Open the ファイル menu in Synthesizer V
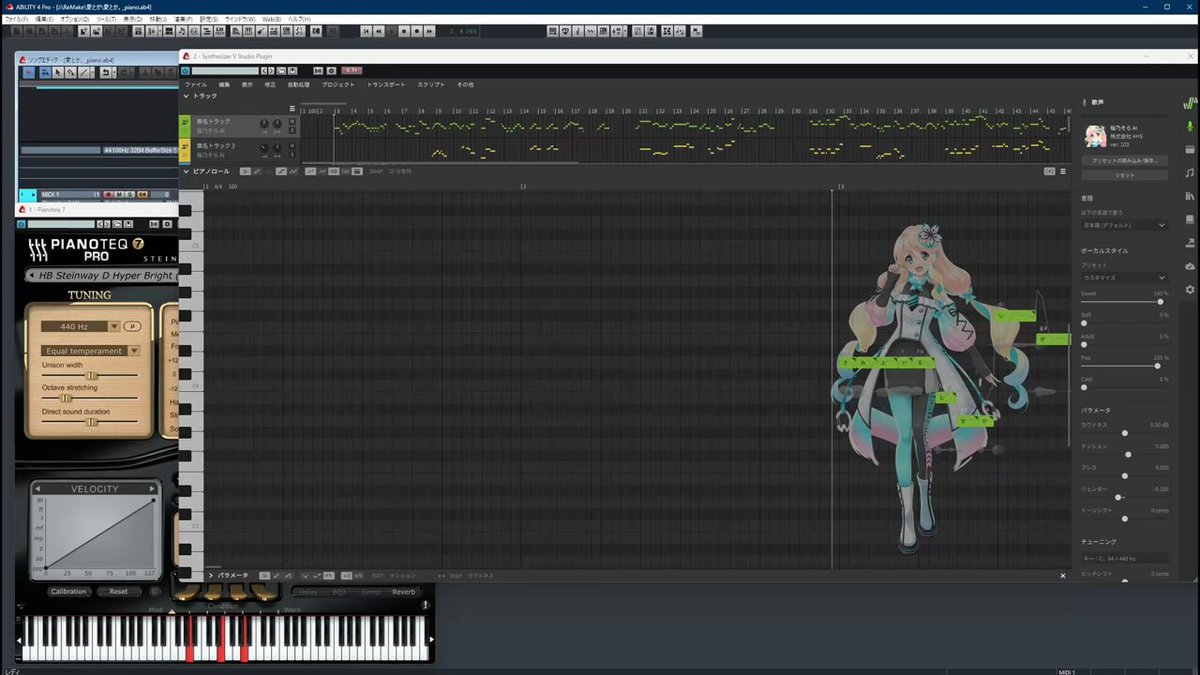The image size is (1200, 675). [195, 85]
